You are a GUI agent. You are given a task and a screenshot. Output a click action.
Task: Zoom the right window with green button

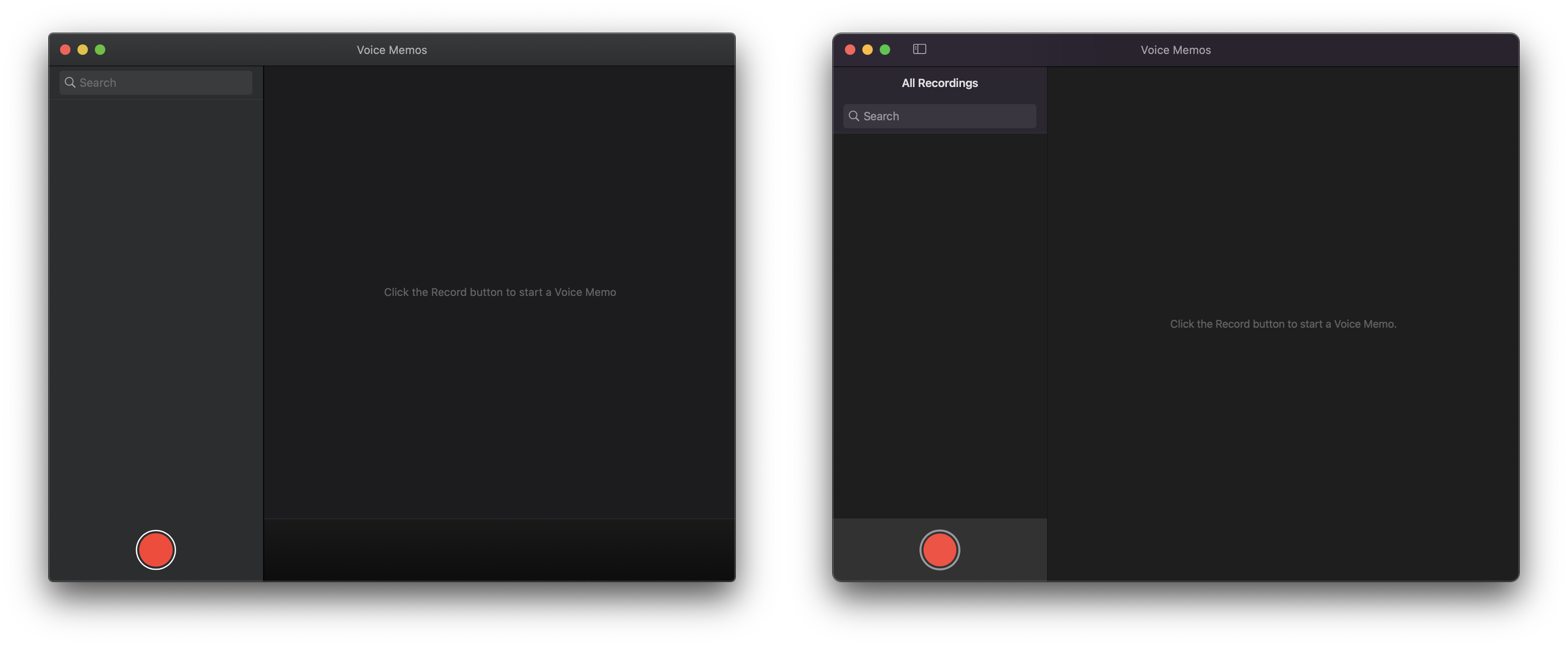[x=885, y=49]
